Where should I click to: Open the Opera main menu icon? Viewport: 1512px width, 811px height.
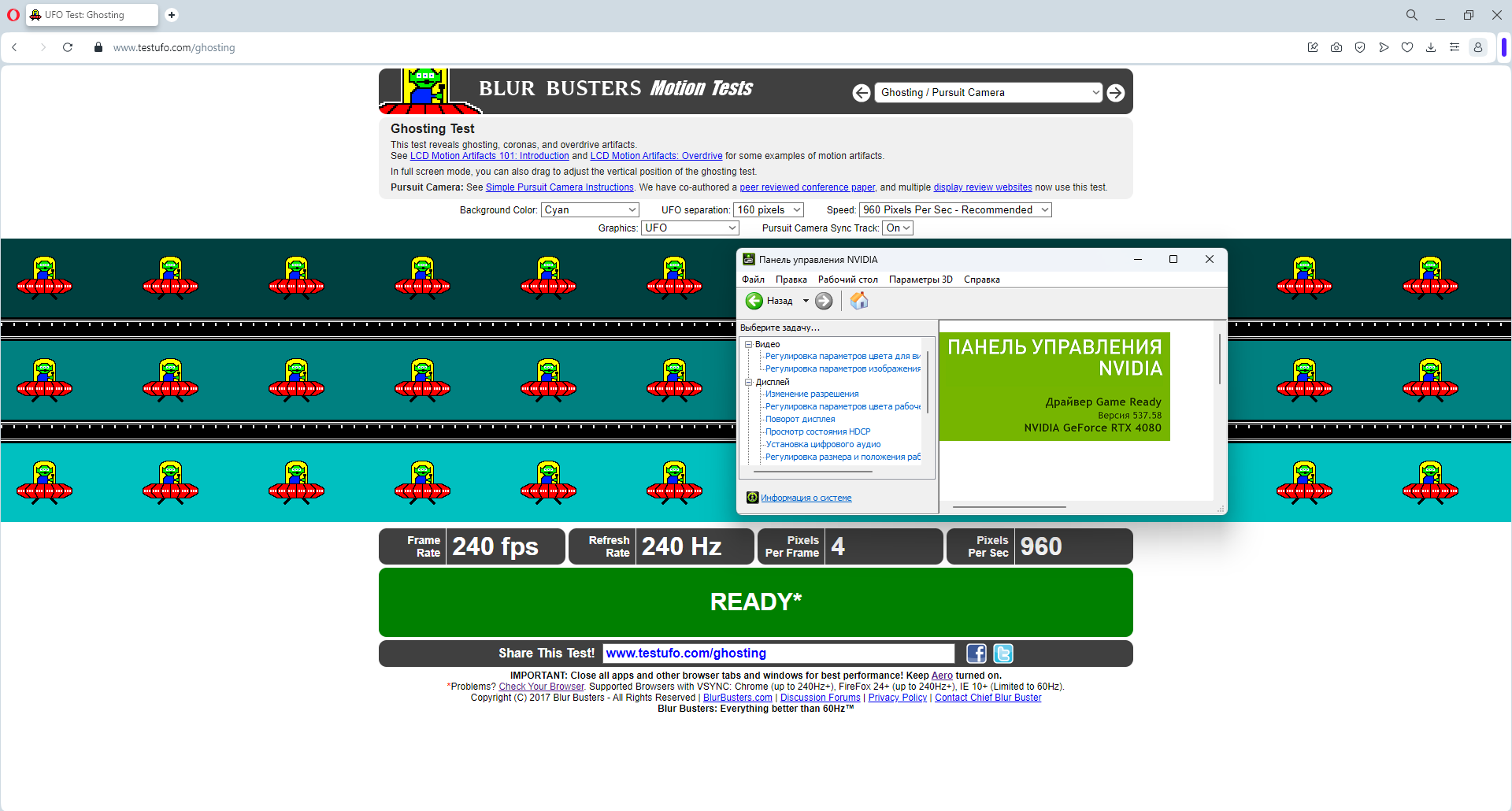point(13,15)
